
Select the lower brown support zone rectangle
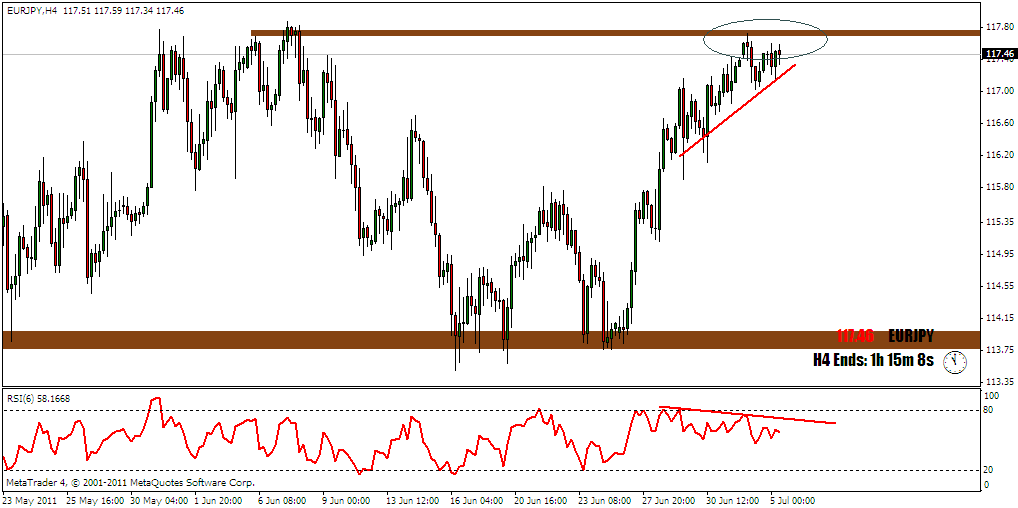click(491, 340)
